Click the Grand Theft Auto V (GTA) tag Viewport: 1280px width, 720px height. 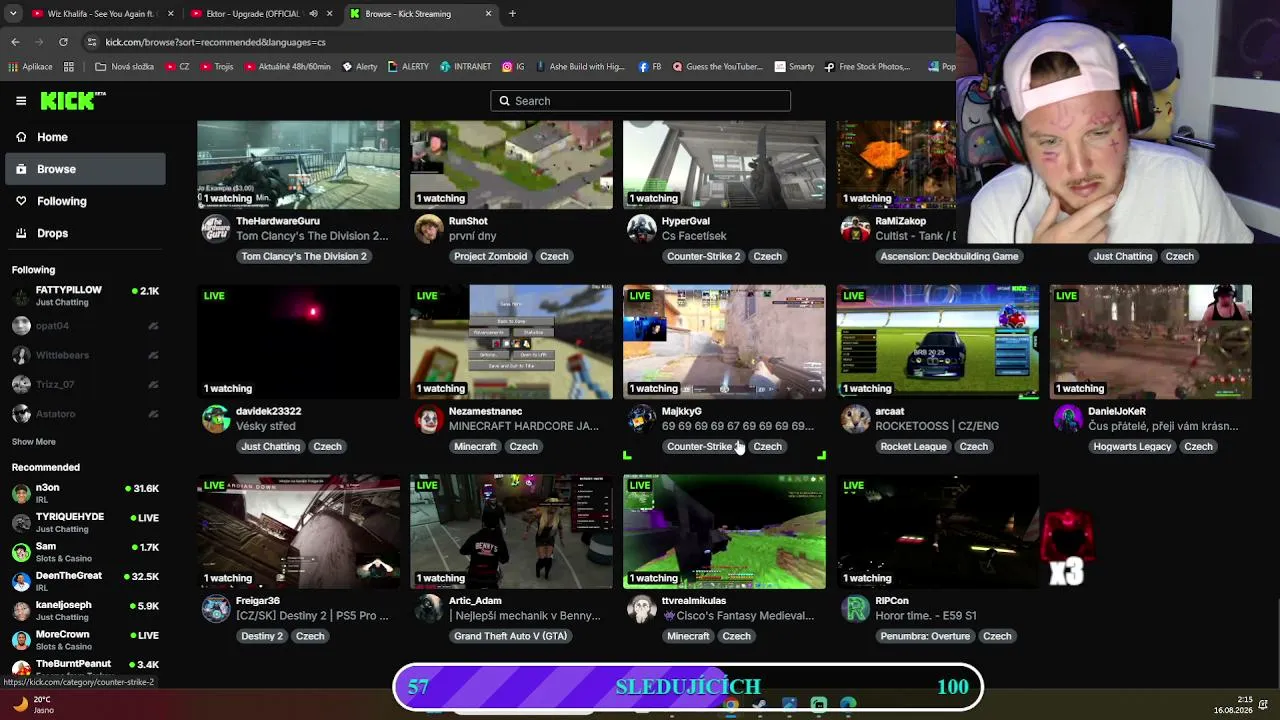pos(510,636)
